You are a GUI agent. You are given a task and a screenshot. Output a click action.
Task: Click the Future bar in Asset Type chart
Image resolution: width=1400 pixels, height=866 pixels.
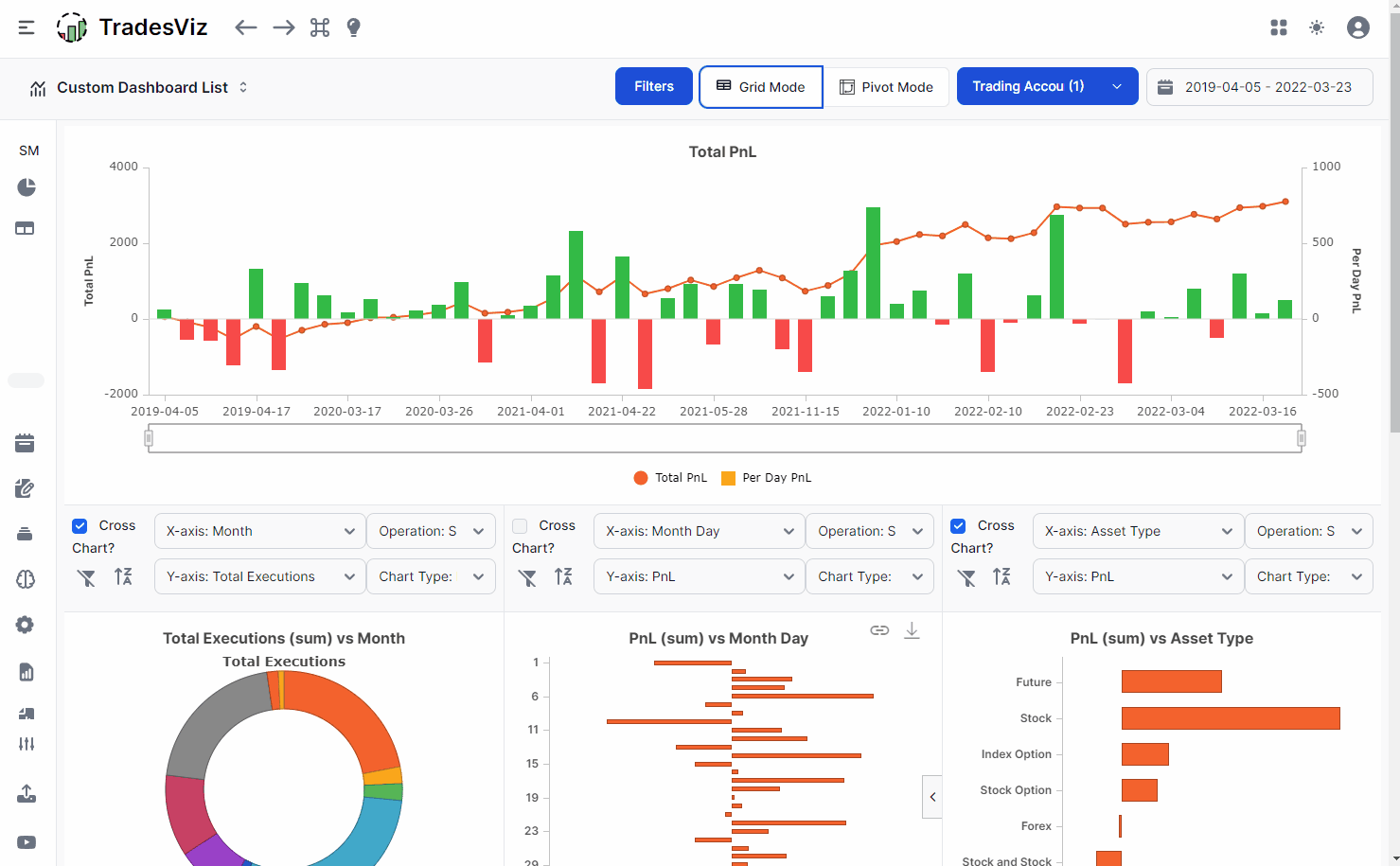[1172, 681]
